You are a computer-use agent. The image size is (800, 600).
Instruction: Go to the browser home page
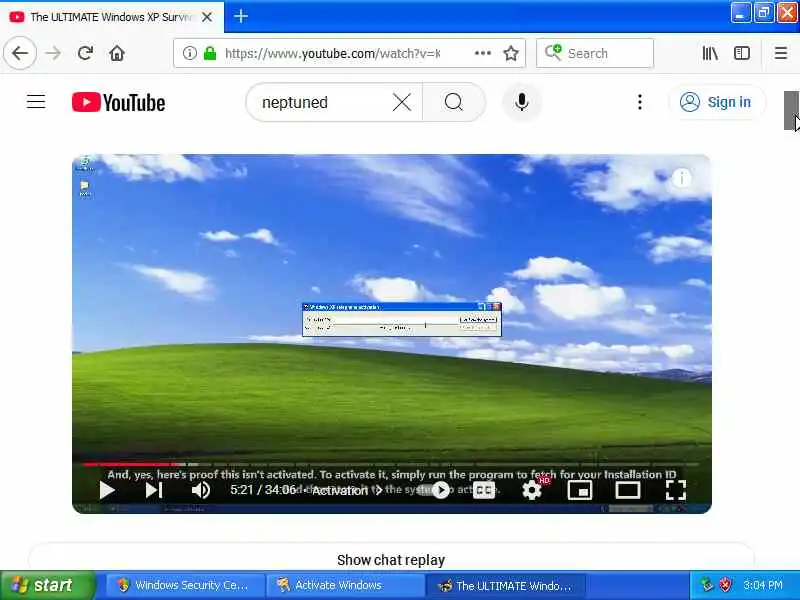117,53
